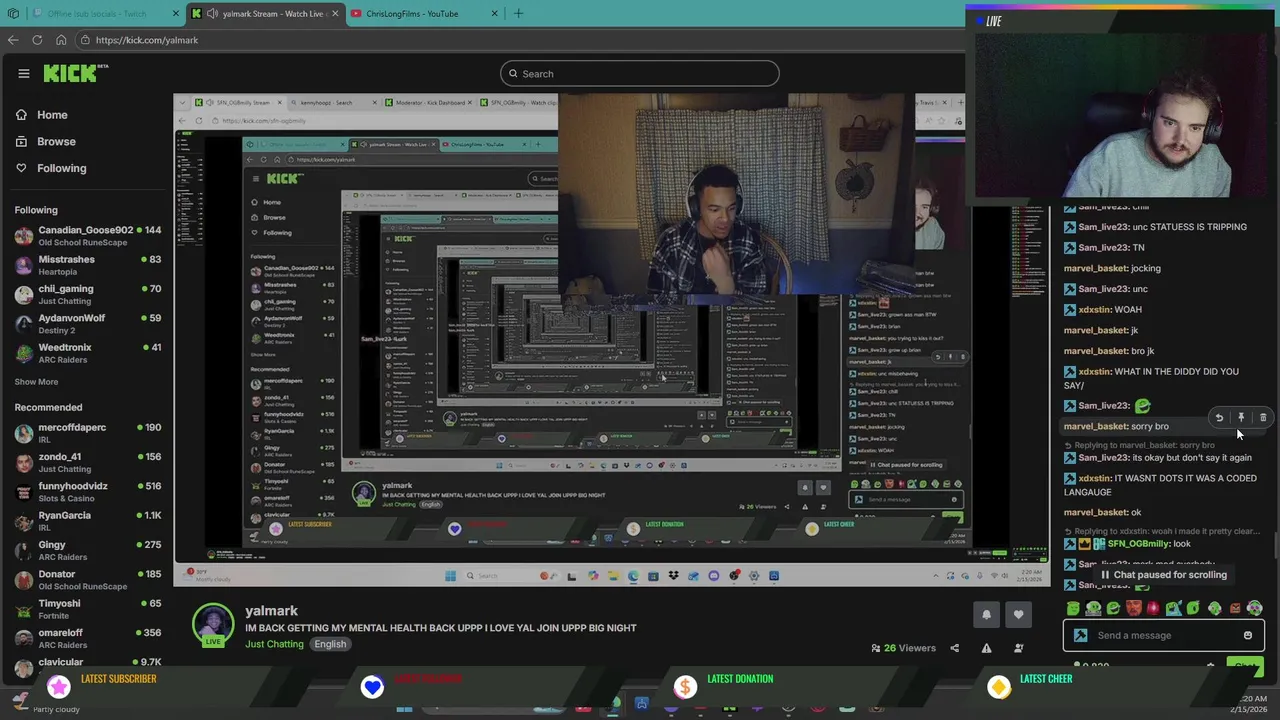Click the English language tag
Image resolution: width=1280 pixels, height=720 pixels.
(330, 644)
